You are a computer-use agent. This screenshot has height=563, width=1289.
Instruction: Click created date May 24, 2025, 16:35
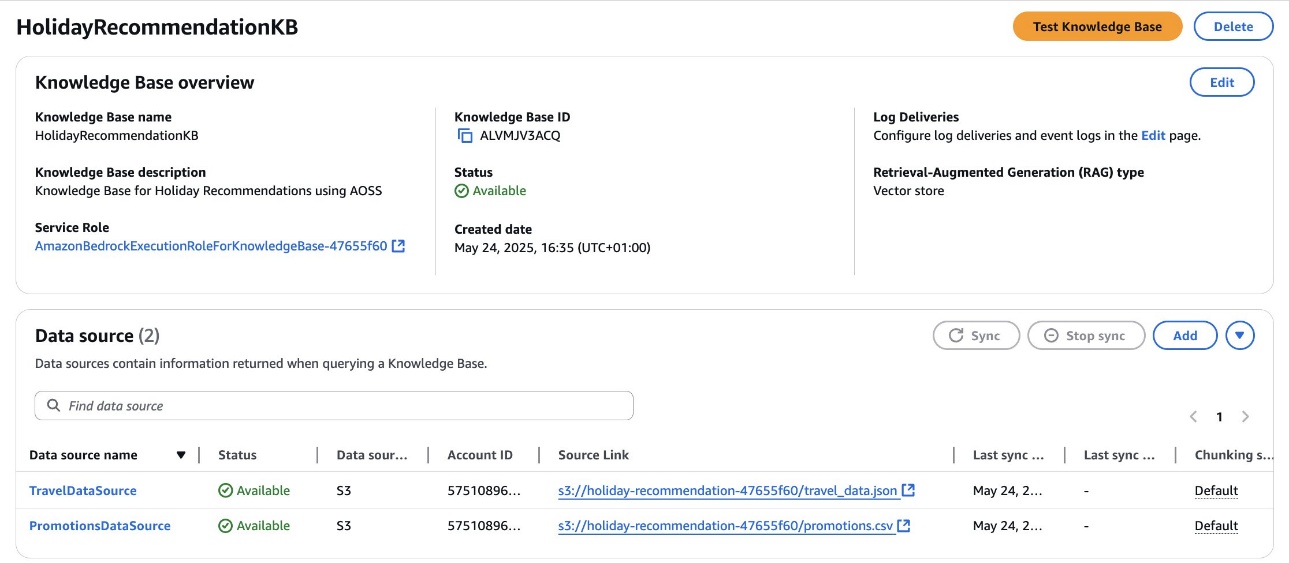[552, 248]
